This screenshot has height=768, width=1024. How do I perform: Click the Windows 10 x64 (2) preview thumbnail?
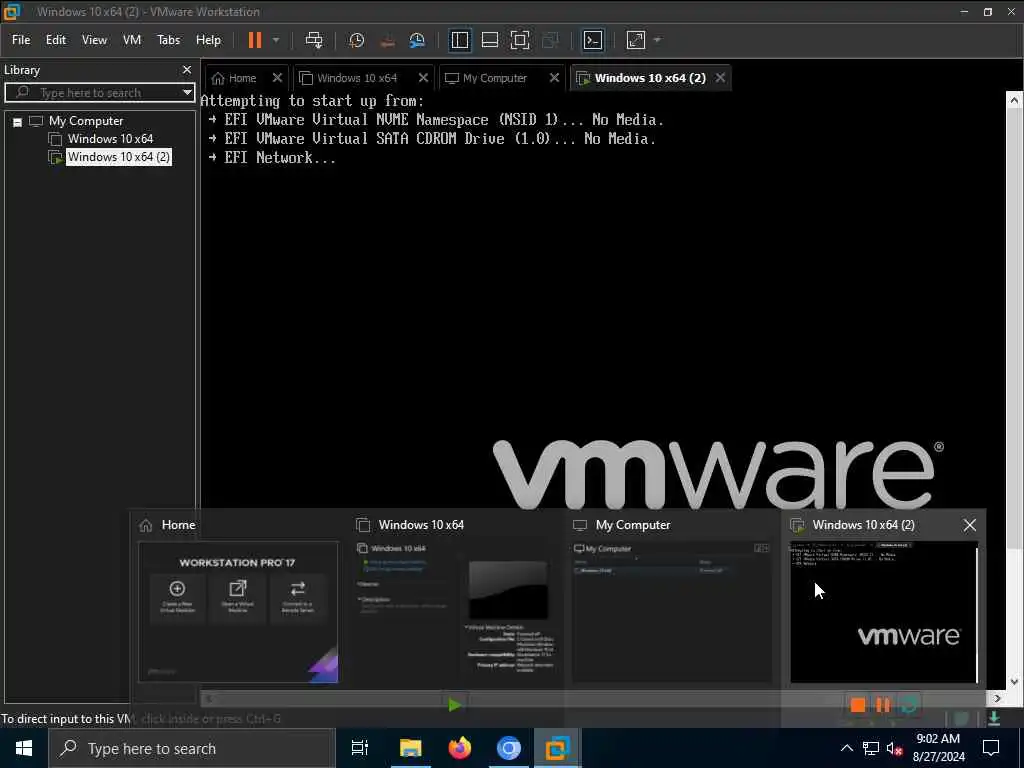884,612
